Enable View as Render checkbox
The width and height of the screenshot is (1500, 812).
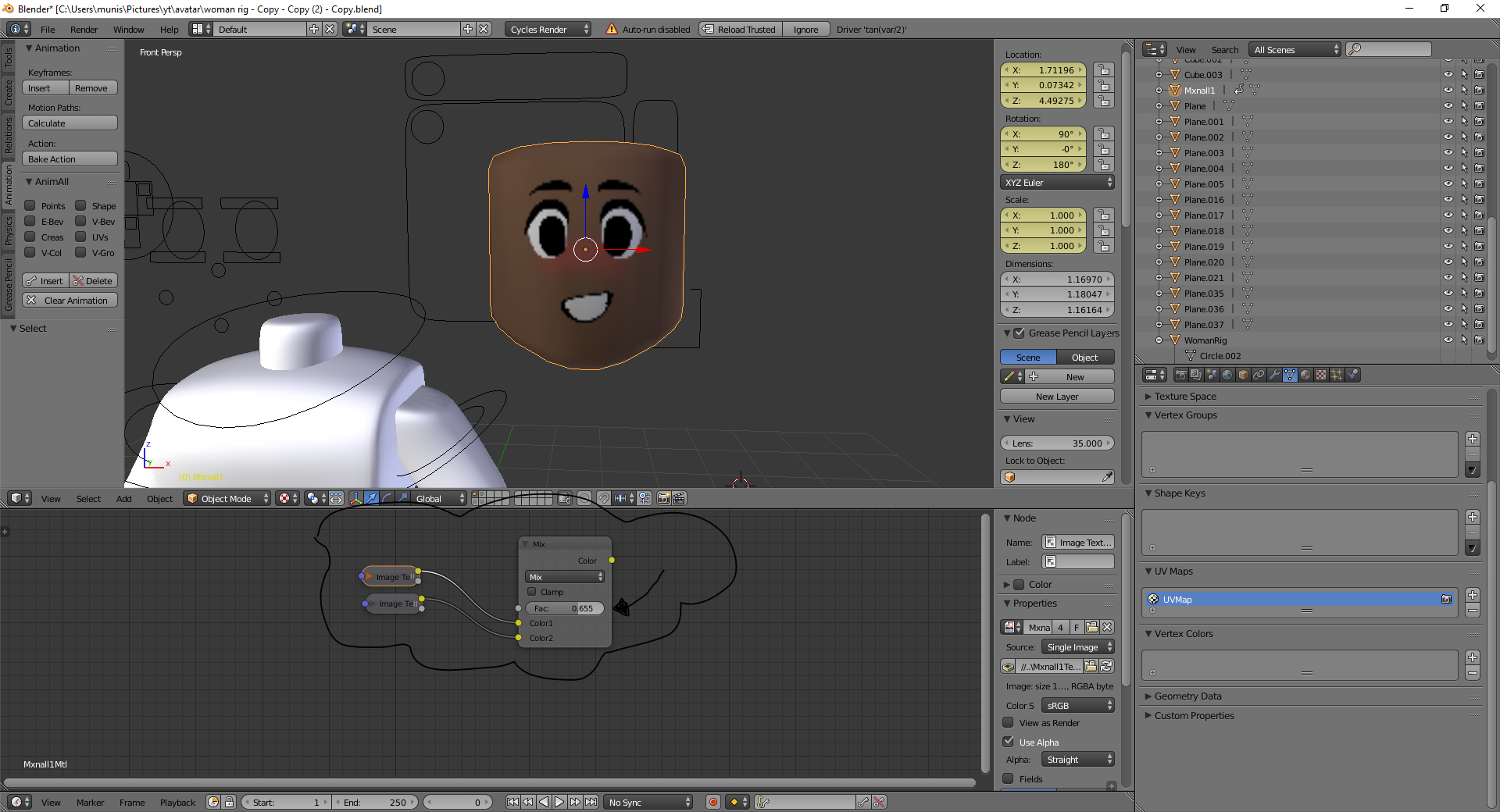(x=1009, y=722)
